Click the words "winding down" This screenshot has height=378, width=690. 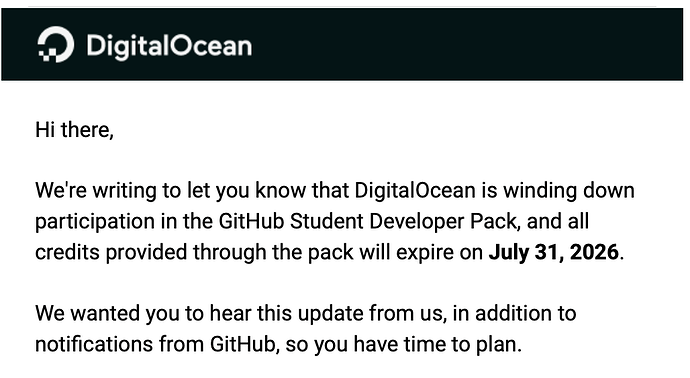tap(569, 191)
